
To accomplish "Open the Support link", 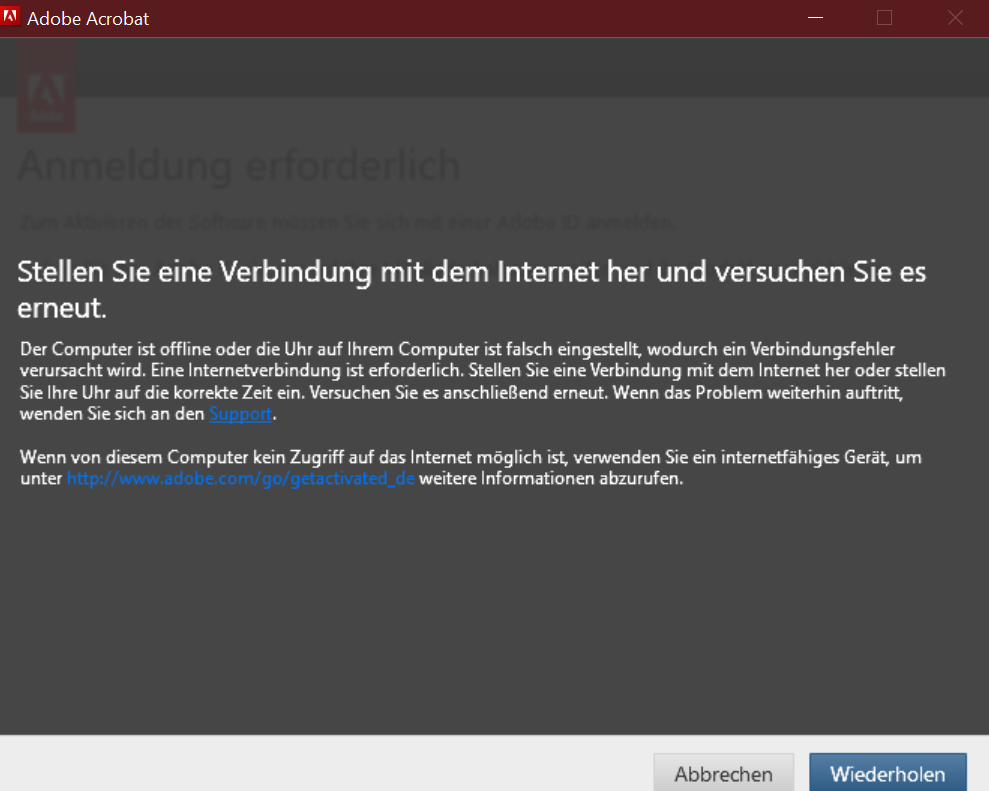I will click(240, 414).
